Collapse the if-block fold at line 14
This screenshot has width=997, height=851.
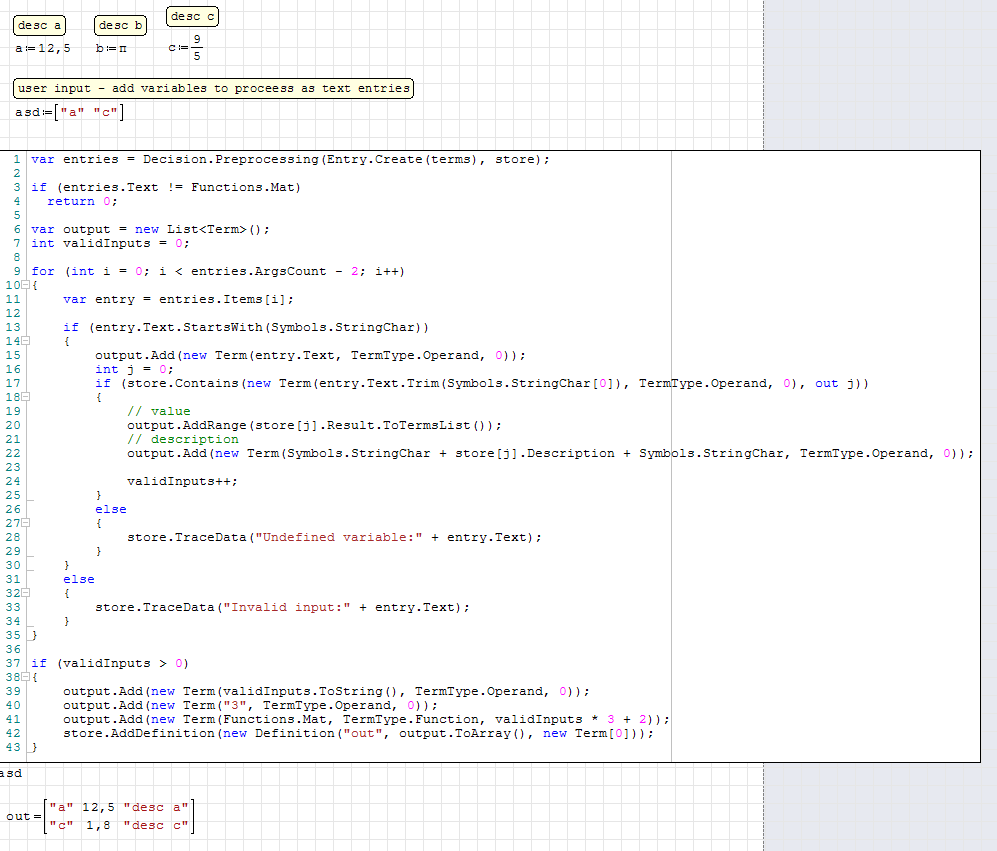[26, 341]
